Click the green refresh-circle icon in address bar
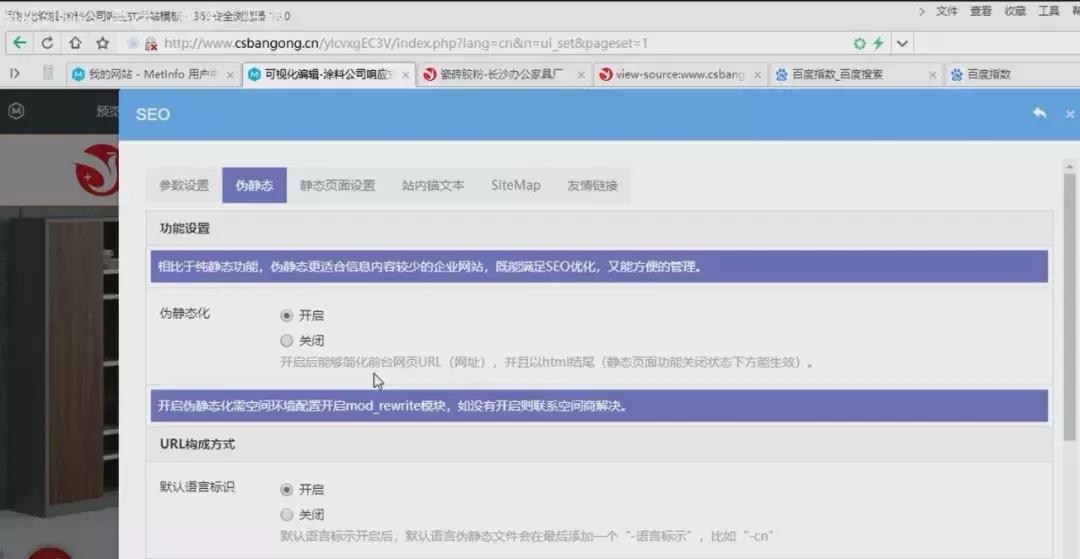The image size is (1080, 559). [860, 43]
